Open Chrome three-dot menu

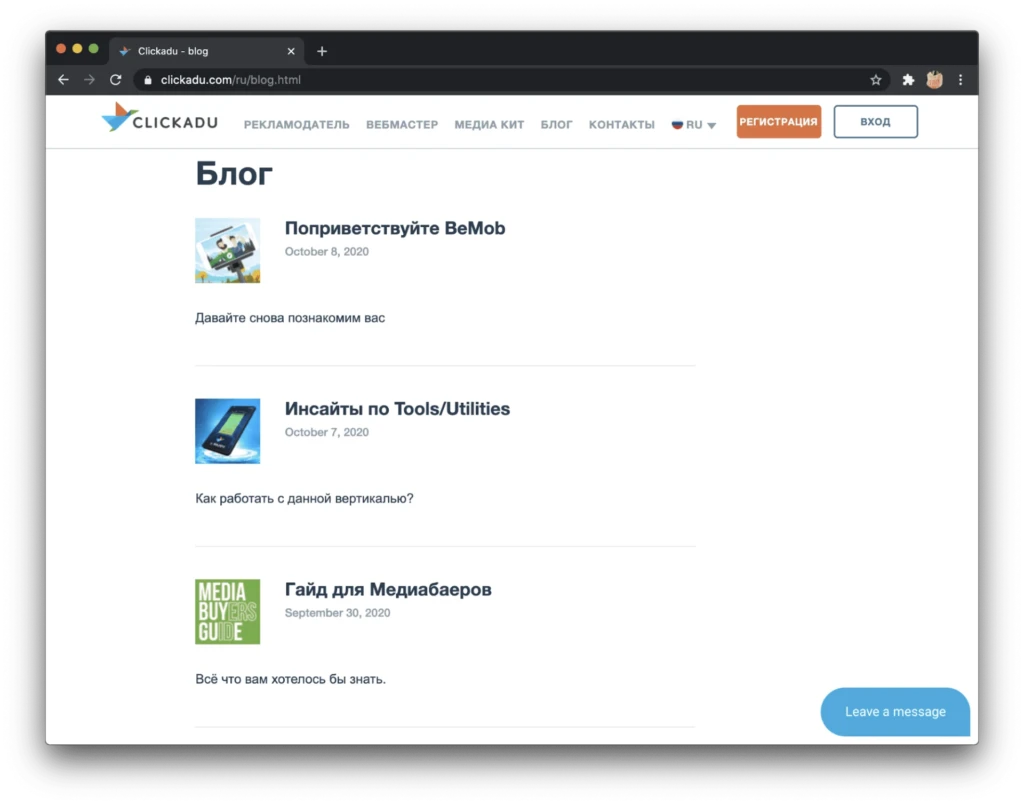(x=960, y=80)
